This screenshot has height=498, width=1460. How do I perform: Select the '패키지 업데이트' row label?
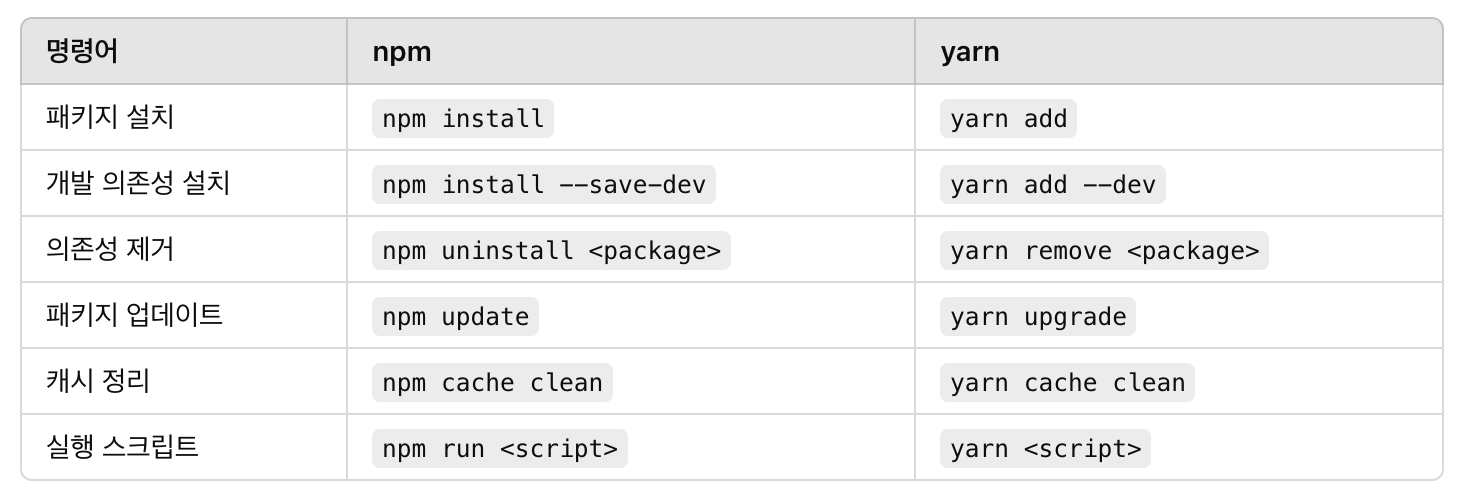(x=134, y=316)
